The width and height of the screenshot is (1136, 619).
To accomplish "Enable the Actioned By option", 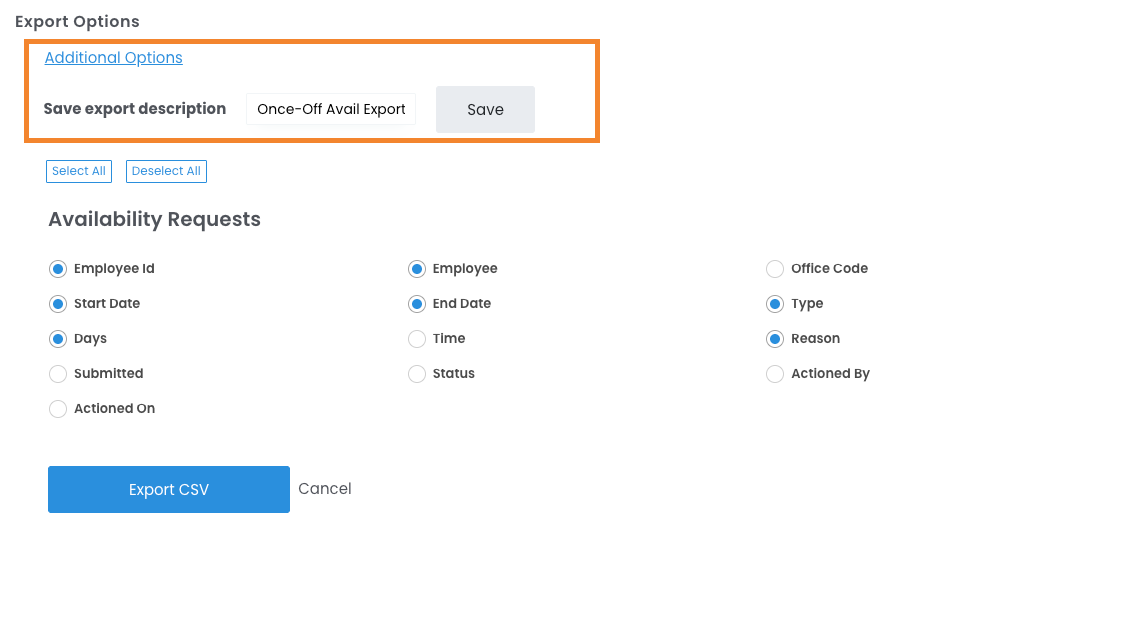I will 775,374.
